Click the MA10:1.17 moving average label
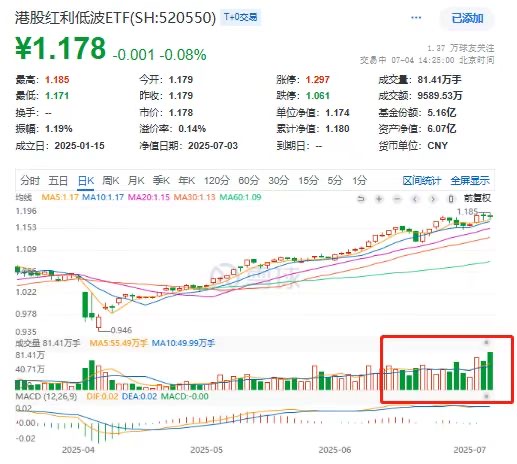517x464 pixels. pyautogui.click(x=103, y=197)
